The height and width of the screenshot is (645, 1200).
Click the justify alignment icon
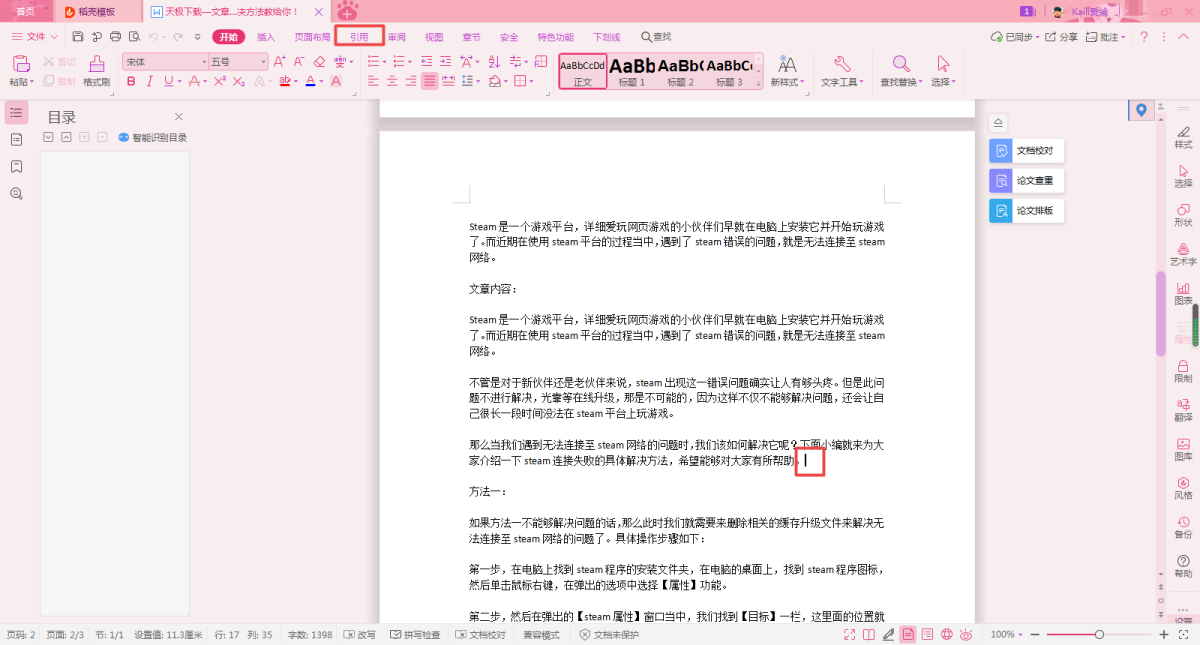pos(429,81)
